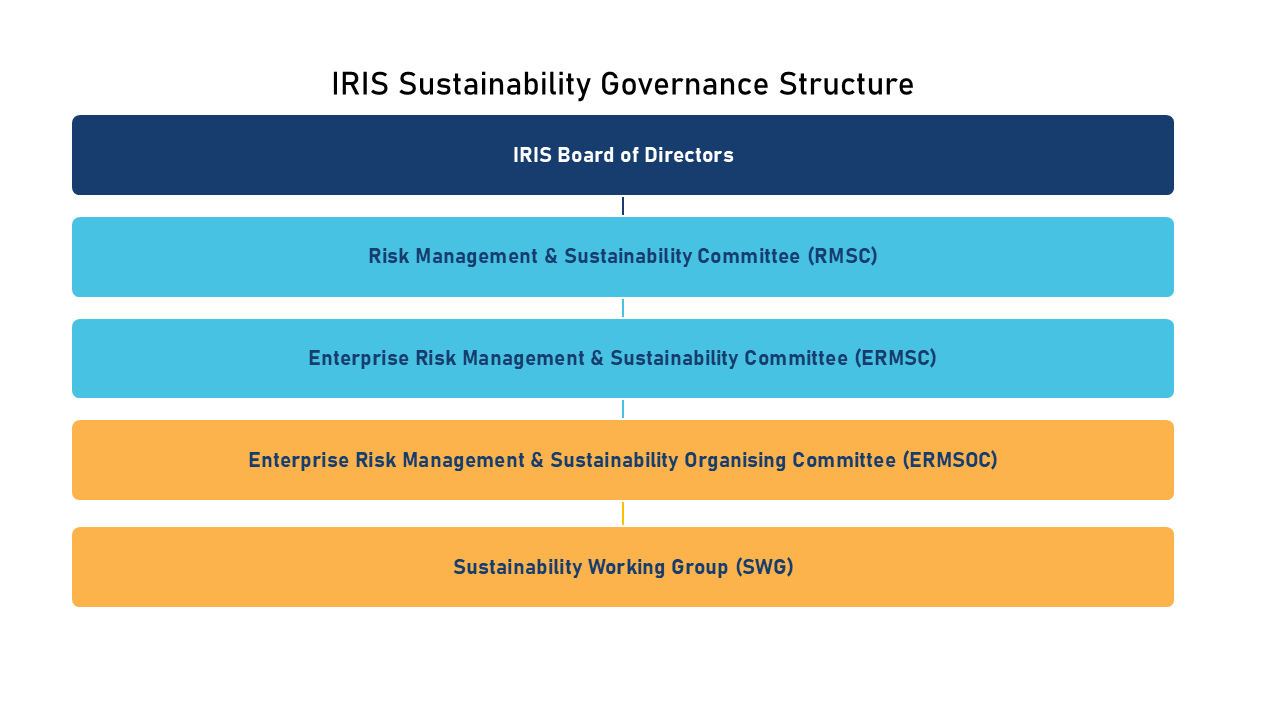Click connector line below Board of Directors
Image resolution: width=1280 pixels, height=720 pixels.
click(x=623, y=206)
